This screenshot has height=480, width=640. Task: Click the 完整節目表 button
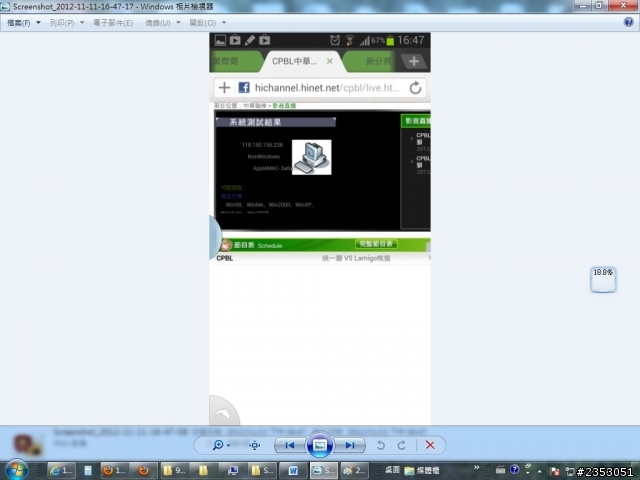pyautogui.click(x=376, y=244)
